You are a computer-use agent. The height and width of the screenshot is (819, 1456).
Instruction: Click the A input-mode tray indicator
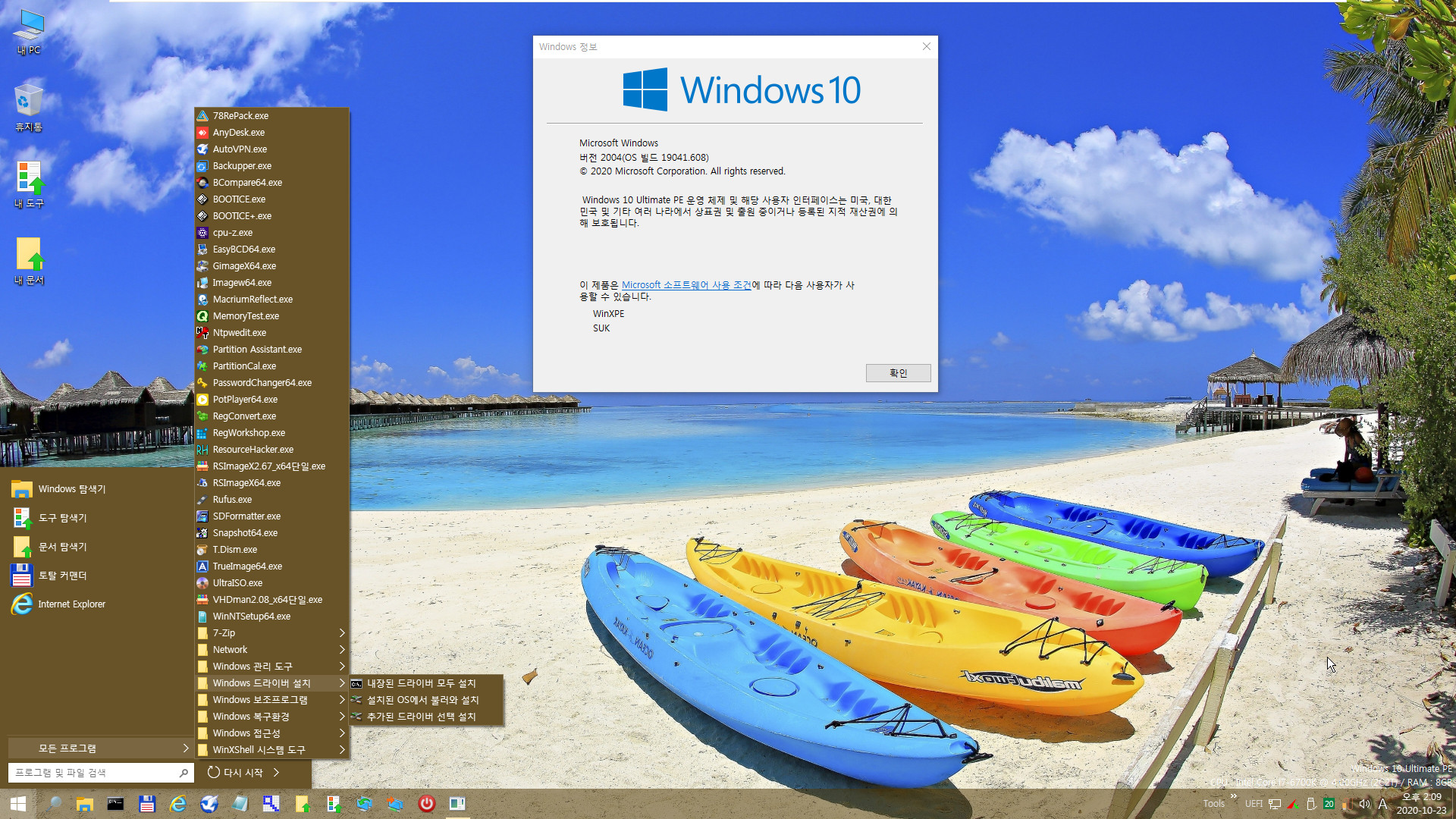tap(1382, 804)
